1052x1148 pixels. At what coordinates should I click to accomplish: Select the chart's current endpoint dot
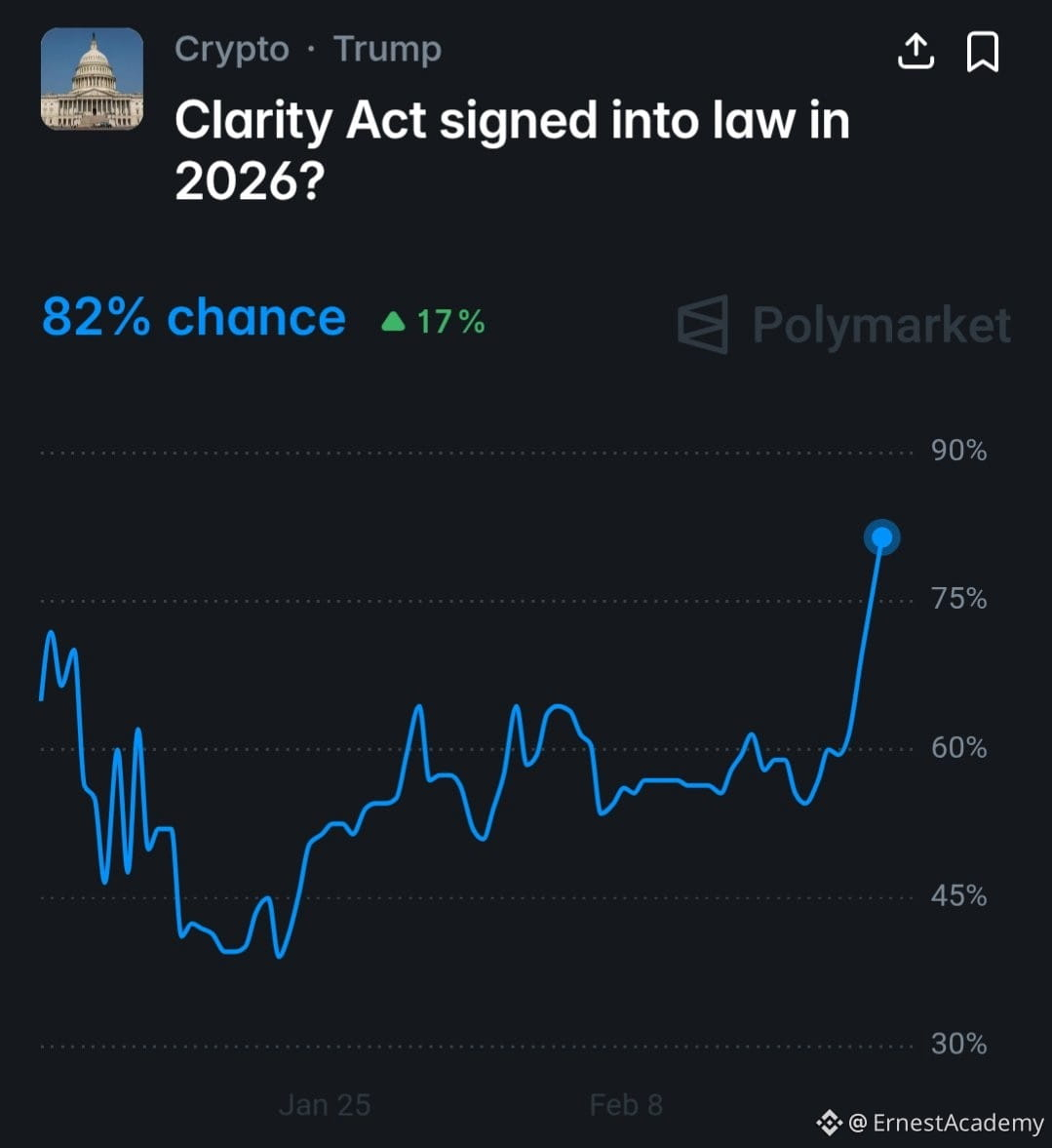881,537
